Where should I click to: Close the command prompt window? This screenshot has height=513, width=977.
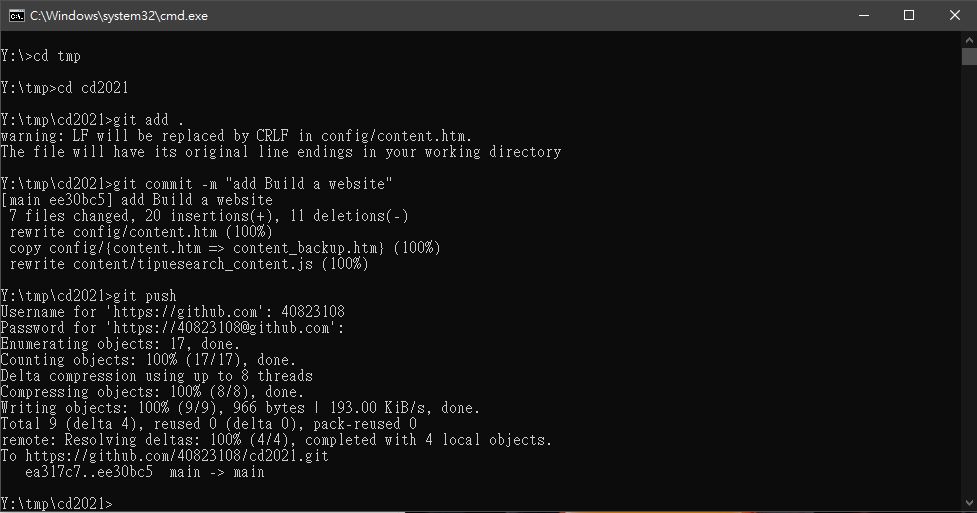point(955,16)
